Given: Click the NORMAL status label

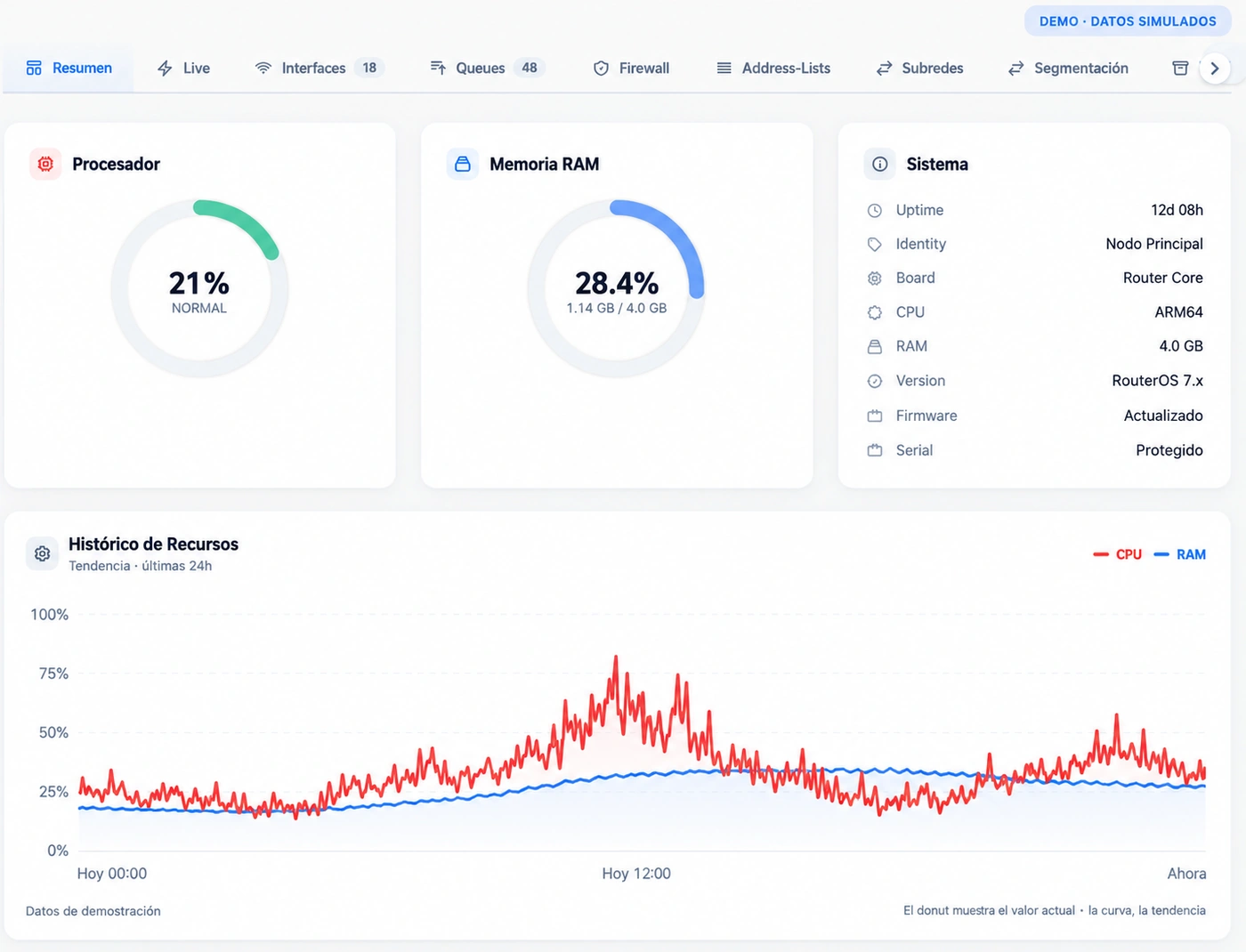Looking at the screenshot, I should click(x=199, y=308).
